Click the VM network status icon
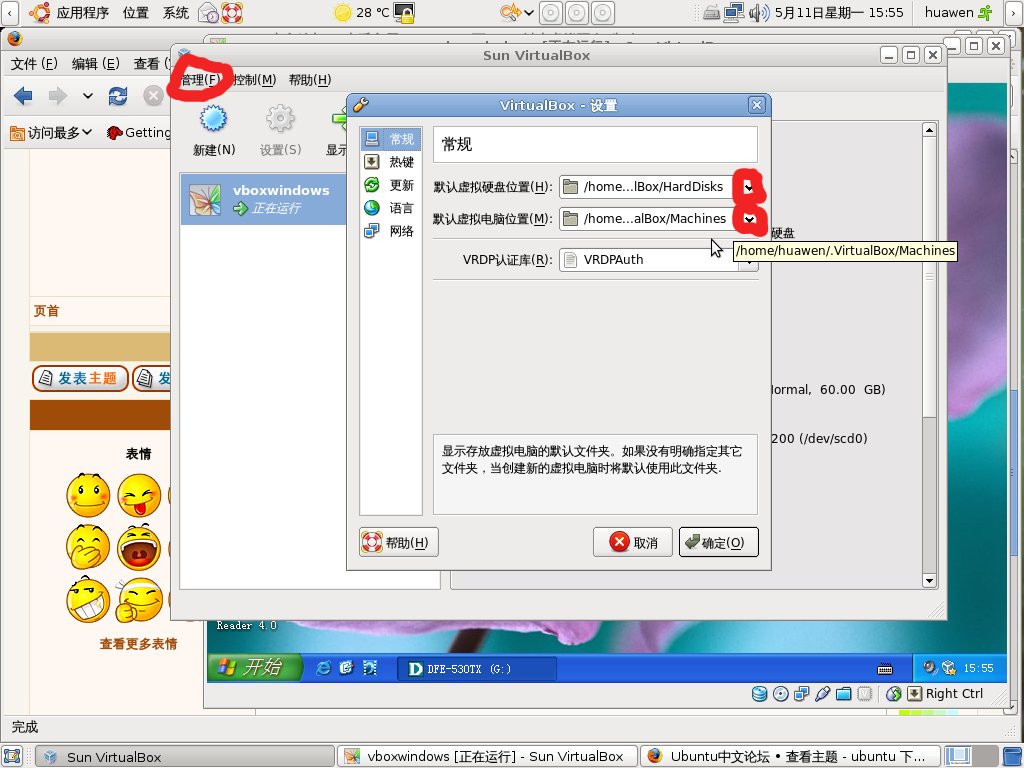Viewport: 1024px width, 768px height. 801,694
